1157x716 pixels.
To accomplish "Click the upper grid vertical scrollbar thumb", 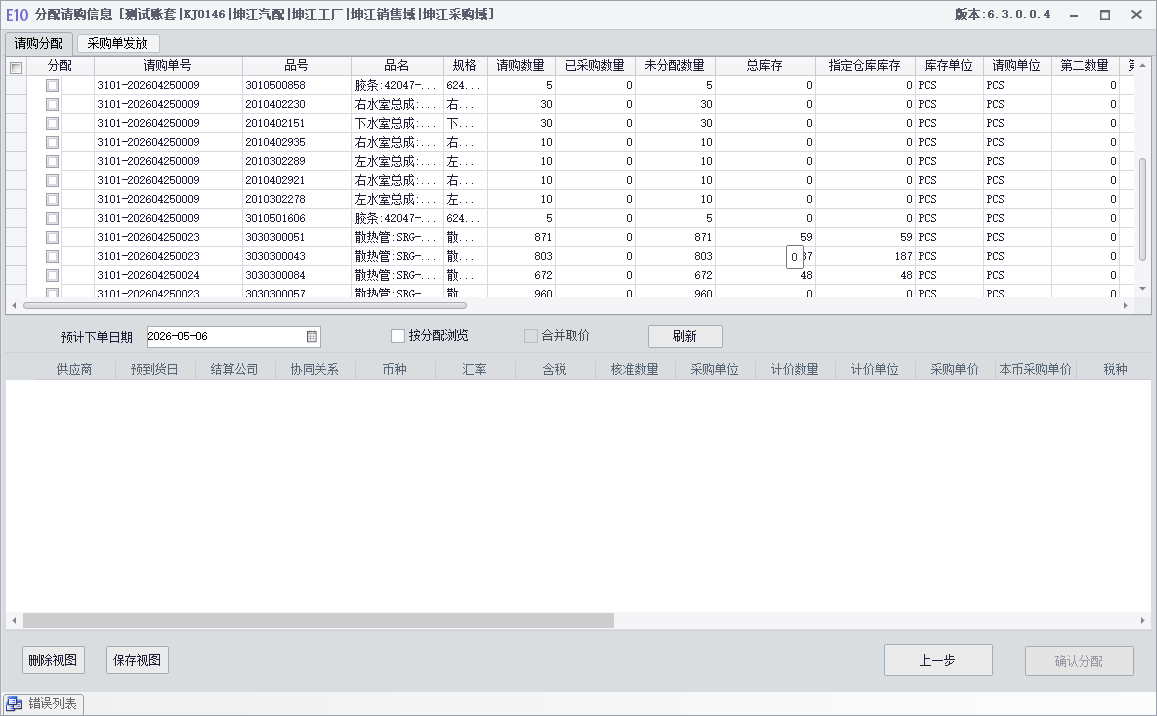I will coord(1143,209).
